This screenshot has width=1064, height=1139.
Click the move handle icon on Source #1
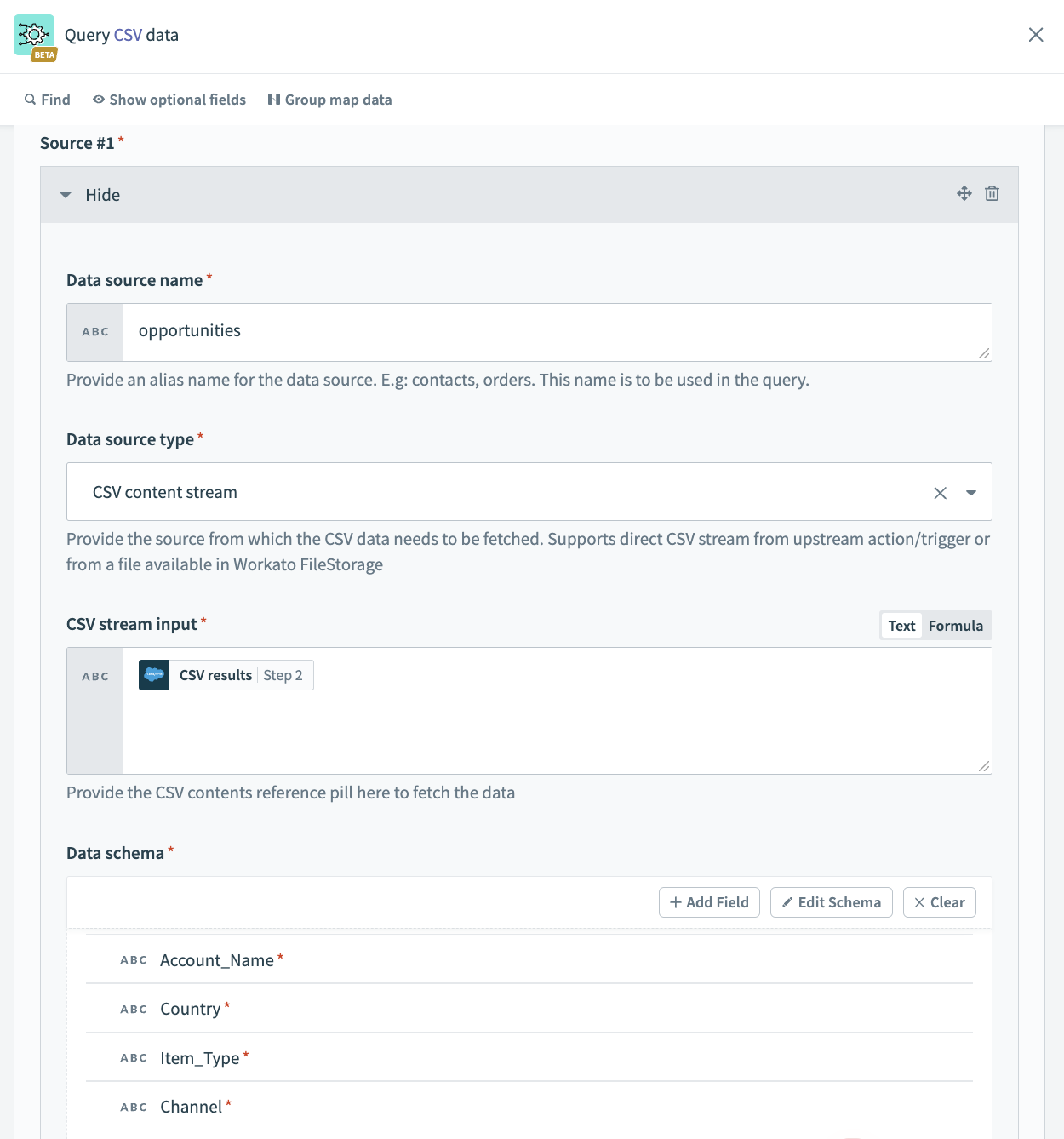pos(964,193)
